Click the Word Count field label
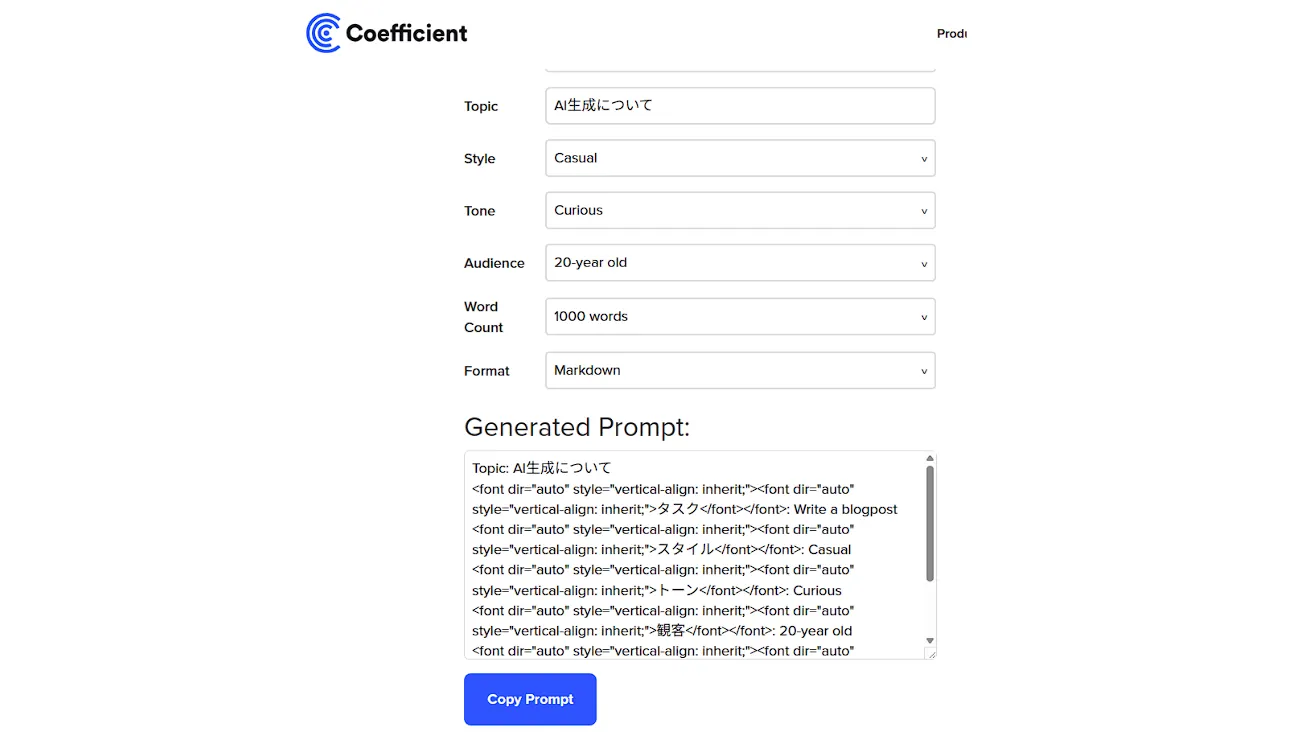 [x=483, y=317]
